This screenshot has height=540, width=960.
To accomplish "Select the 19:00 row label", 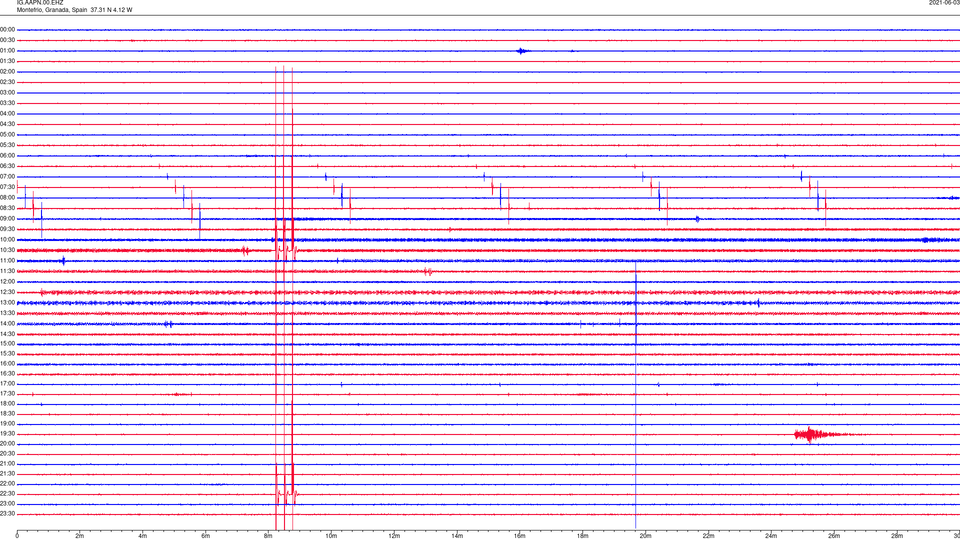I will (7, 424).
